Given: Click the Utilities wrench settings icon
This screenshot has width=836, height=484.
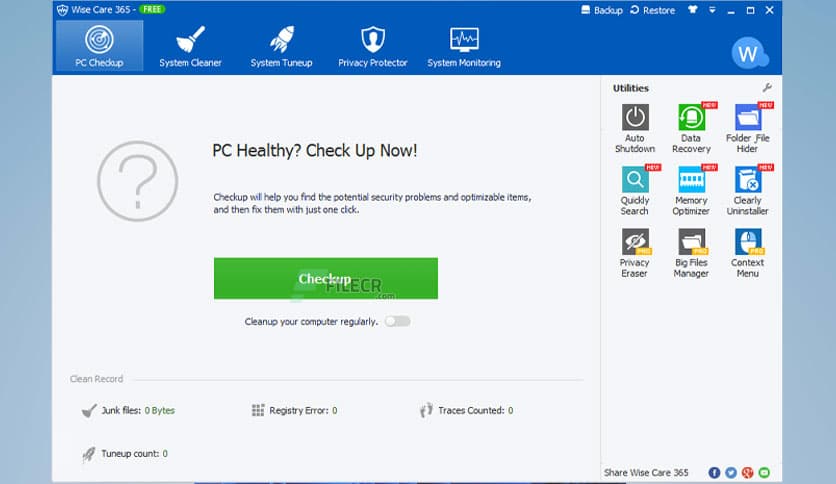Looking at the screenshot, I should click(x=767, y=87).
